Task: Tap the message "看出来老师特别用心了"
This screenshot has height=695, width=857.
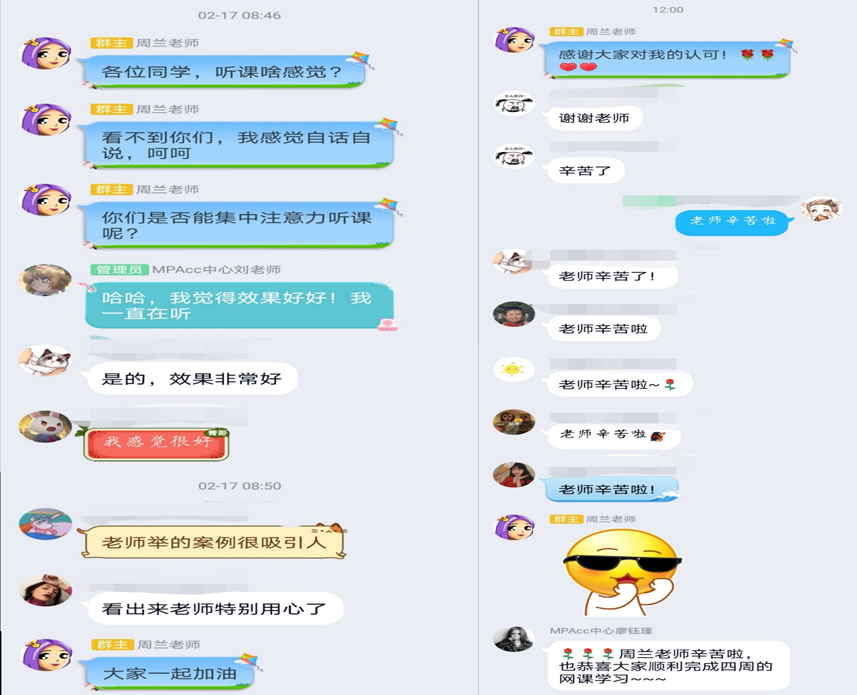Action: (x=214, y=608)
